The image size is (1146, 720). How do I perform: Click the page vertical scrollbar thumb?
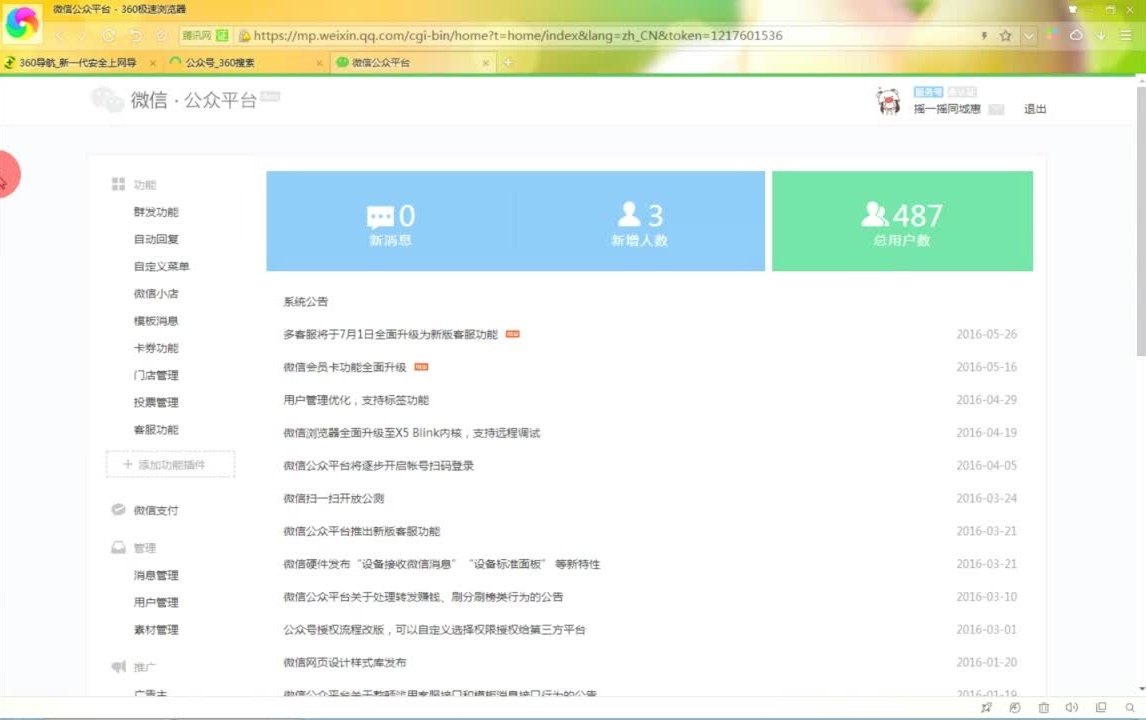tap(1141, 219)
